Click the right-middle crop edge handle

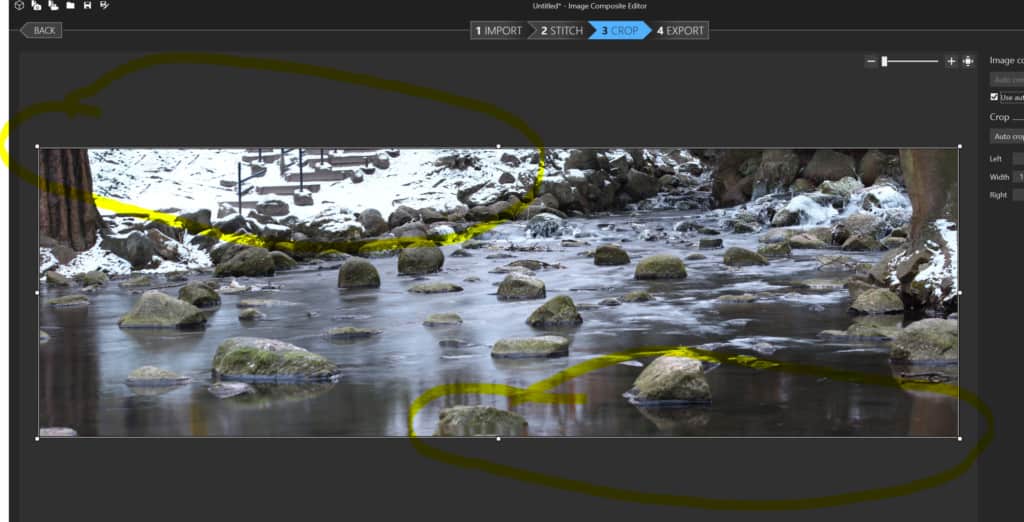(959, 293)
